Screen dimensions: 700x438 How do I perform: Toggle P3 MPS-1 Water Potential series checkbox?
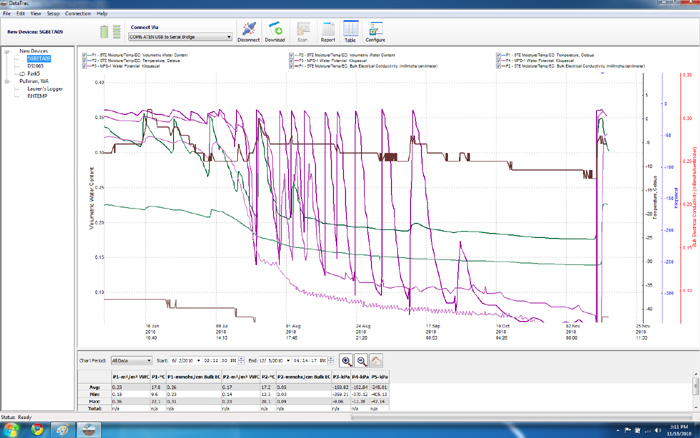[292, 61]
